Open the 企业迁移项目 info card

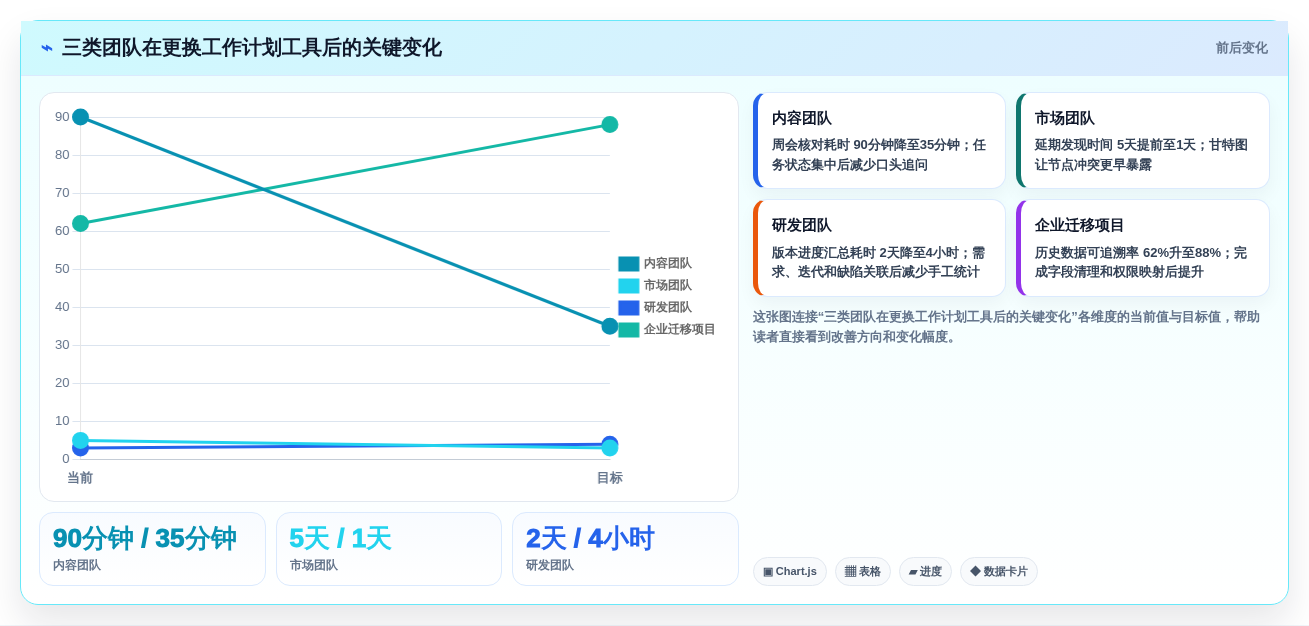pyautogui.click(x=1143, y=248)
